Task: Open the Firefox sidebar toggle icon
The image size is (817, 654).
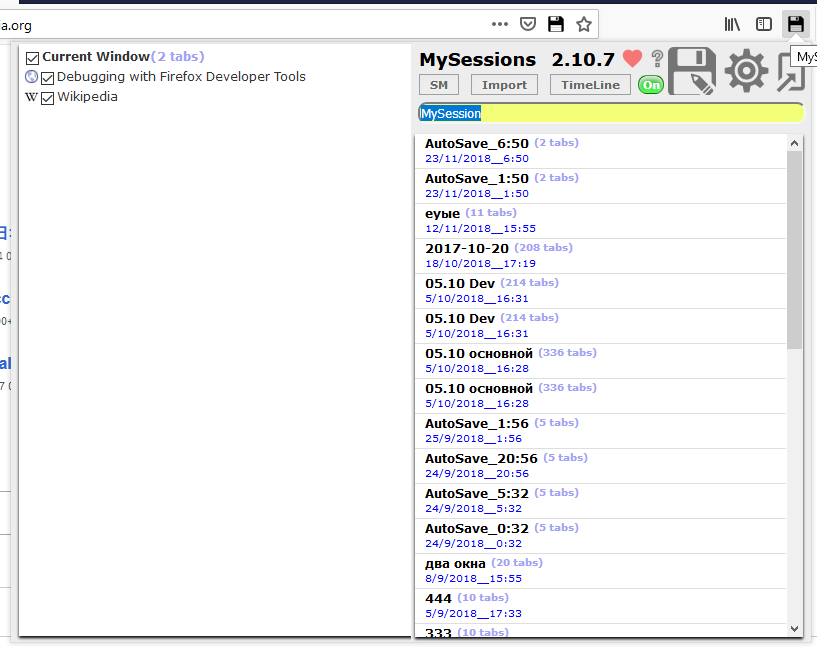Action: (x=763, y=24)
